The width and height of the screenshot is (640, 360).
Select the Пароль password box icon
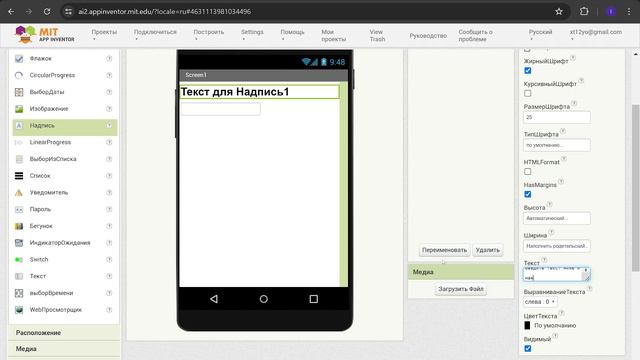19,209
